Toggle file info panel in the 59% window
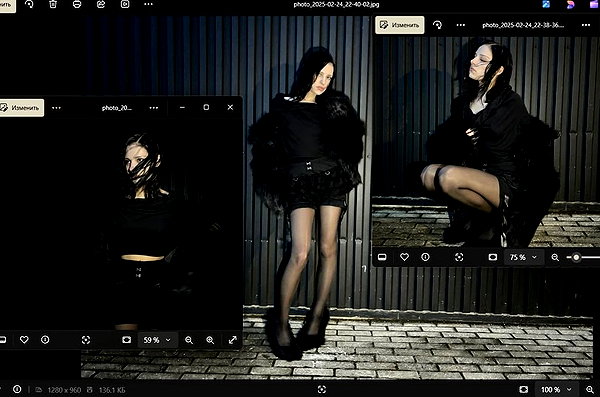The width and height of the screenshot is (600, 397). pyautogui.click(x=45, y=340)
